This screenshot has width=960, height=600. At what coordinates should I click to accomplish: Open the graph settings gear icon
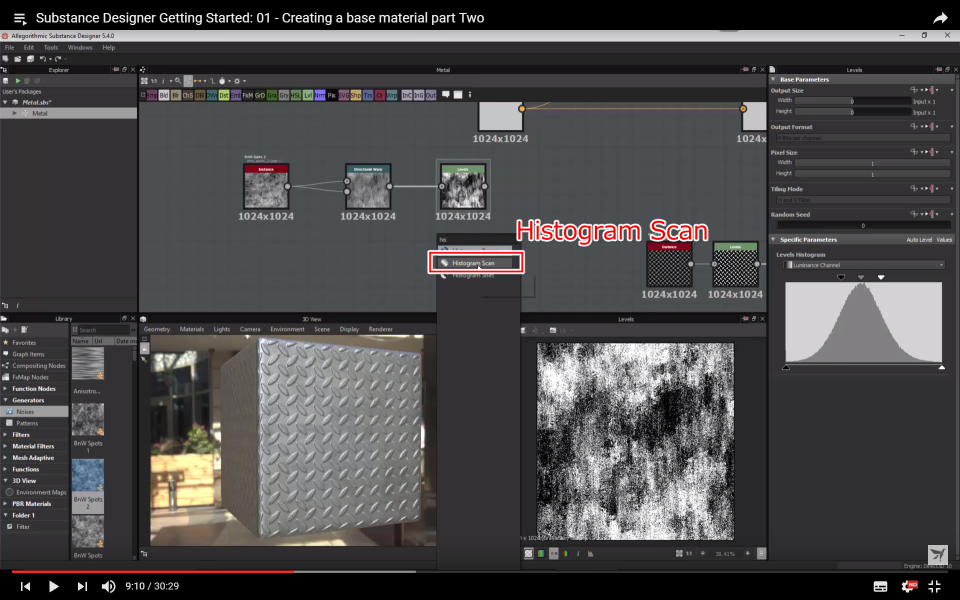[x=237, y=81]
